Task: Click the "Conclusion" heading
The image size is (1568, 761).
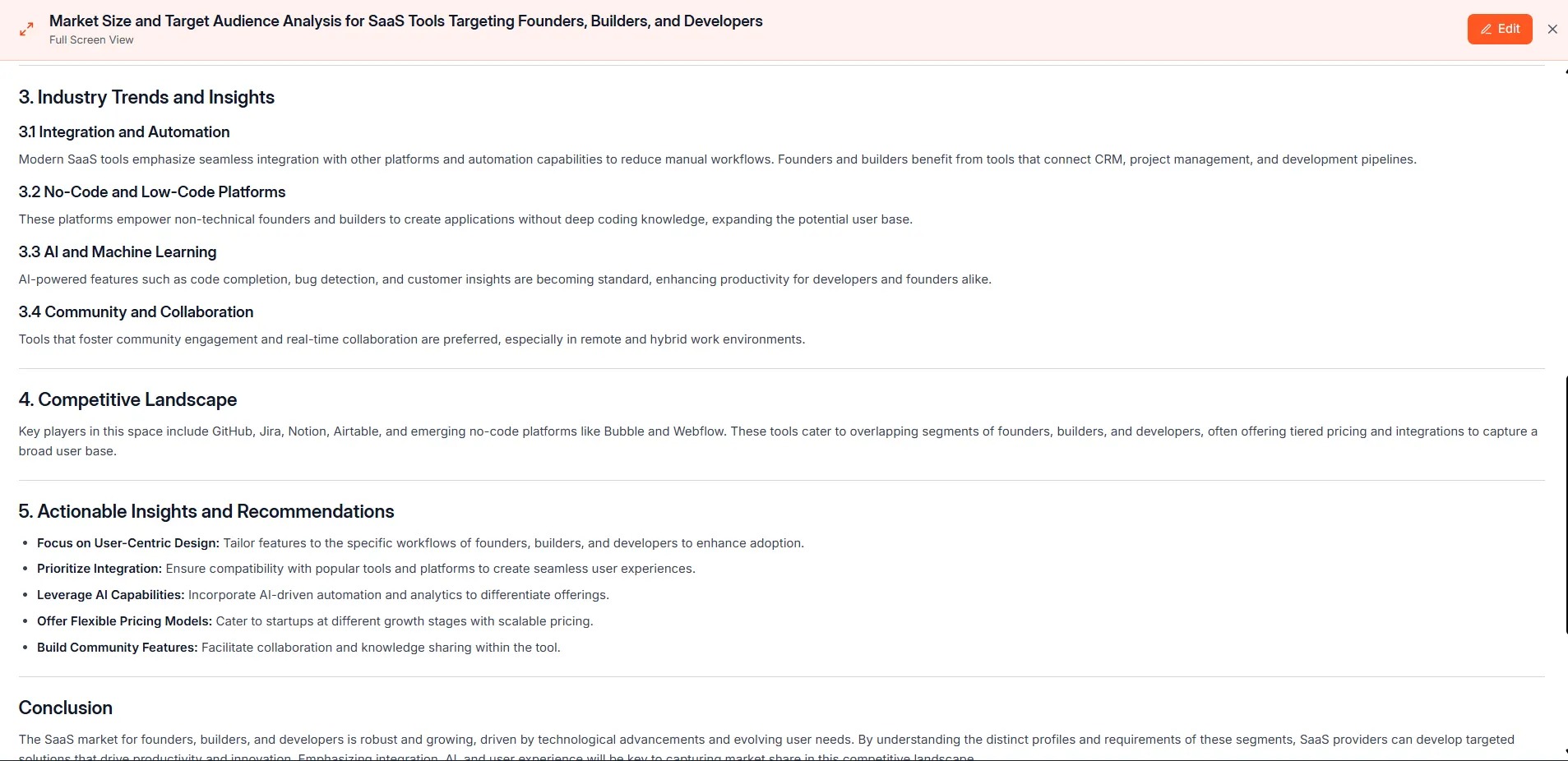Action: [66, 708]
